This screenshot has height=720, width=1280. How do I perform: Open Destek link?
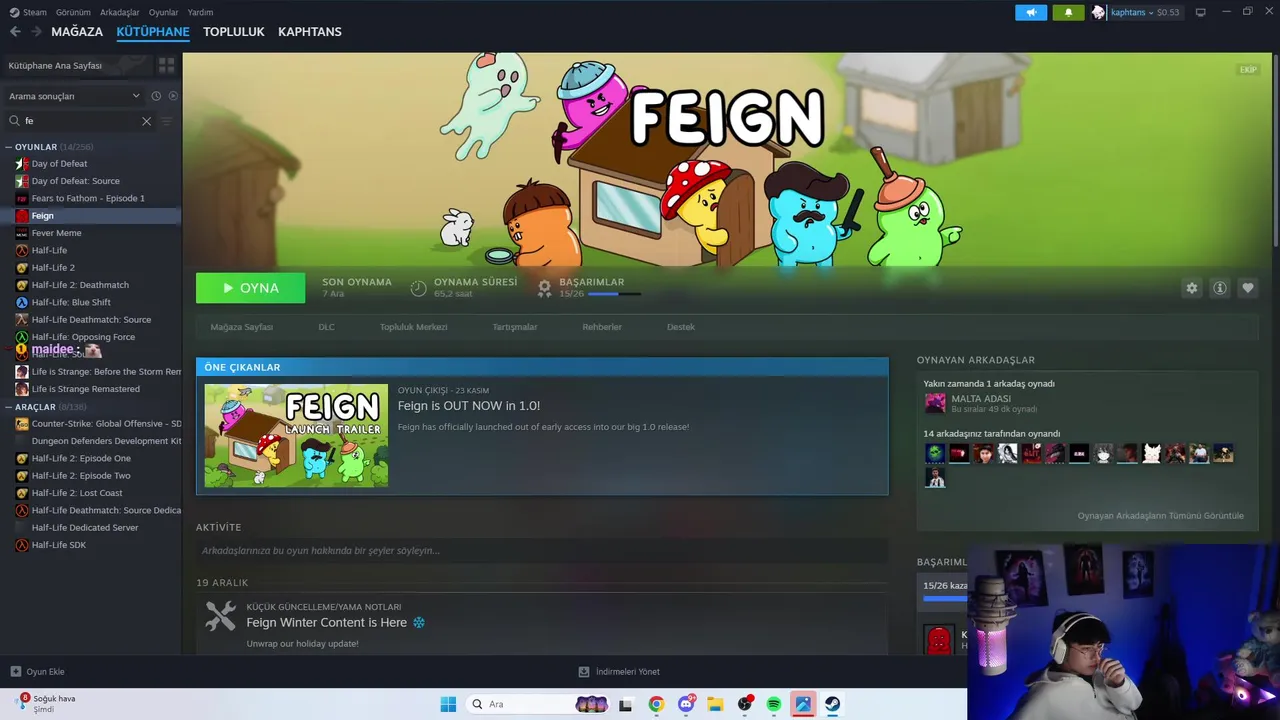point(681,327)
